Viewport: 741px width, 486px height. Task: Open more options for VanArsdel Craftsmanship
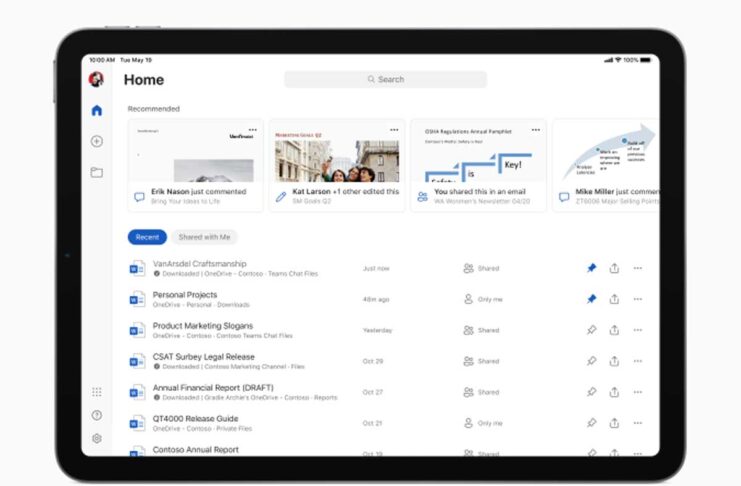click(x=638, y=268)
